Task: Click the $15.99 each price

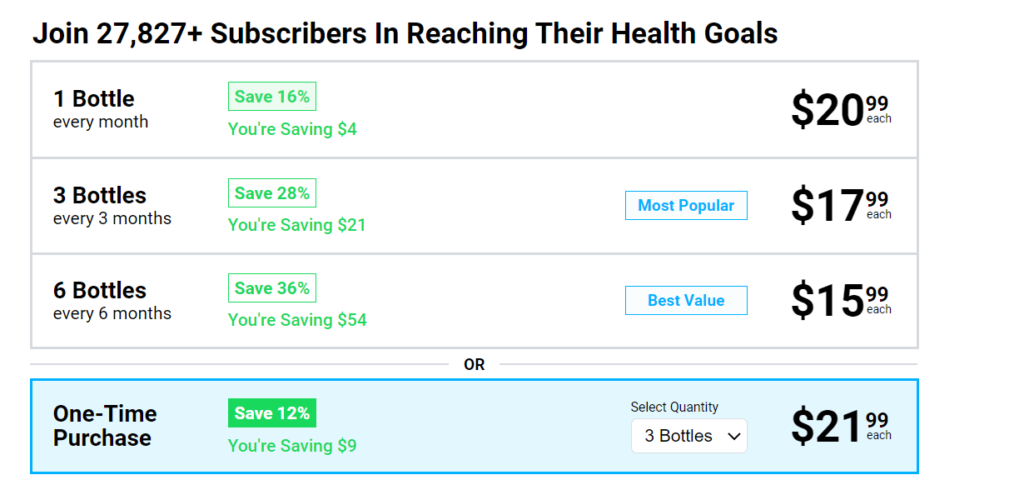Action: [840, 300]
